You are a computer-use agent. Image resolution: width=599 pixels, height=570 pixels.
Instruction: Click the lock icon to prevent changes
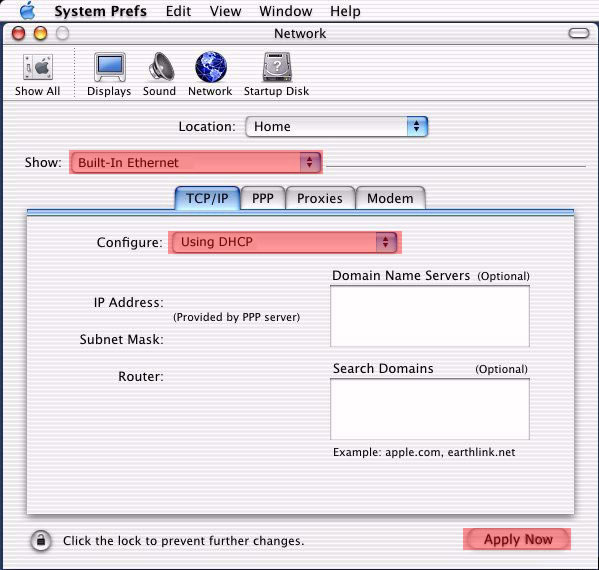(41, 540)
